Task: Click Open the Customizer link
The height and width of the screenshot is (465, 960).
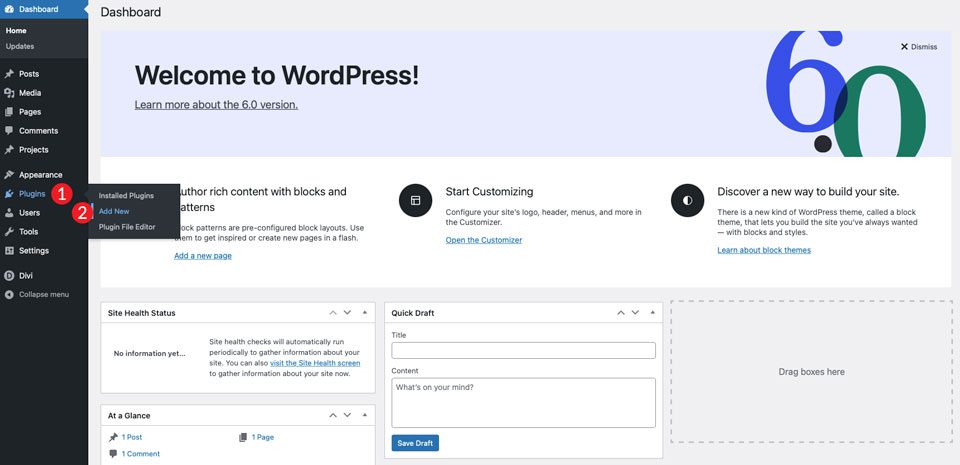Action: tap(484, 240)
